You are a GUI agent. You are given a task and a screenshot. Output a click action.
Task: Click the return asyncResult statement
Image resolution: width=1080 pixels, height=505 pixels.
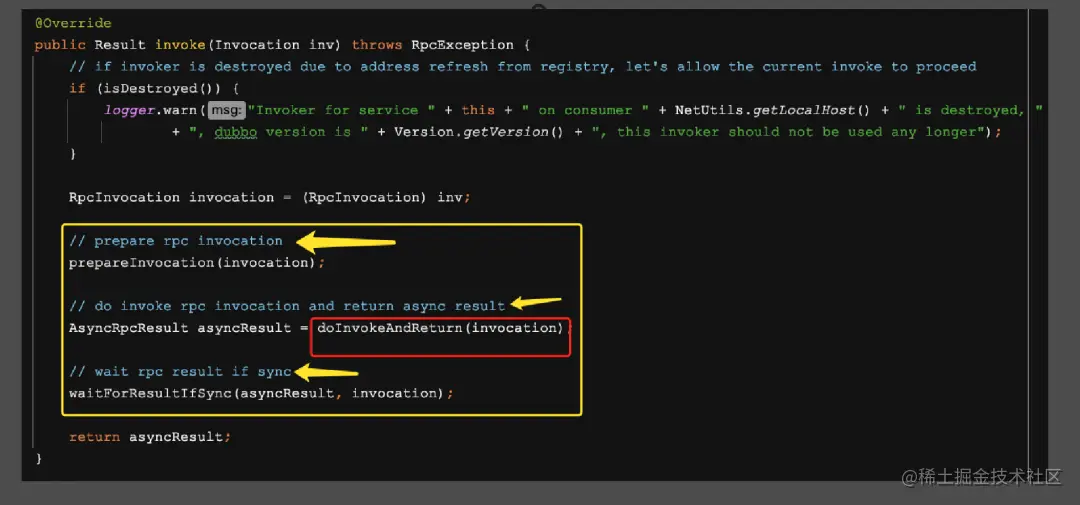[150, 437]
